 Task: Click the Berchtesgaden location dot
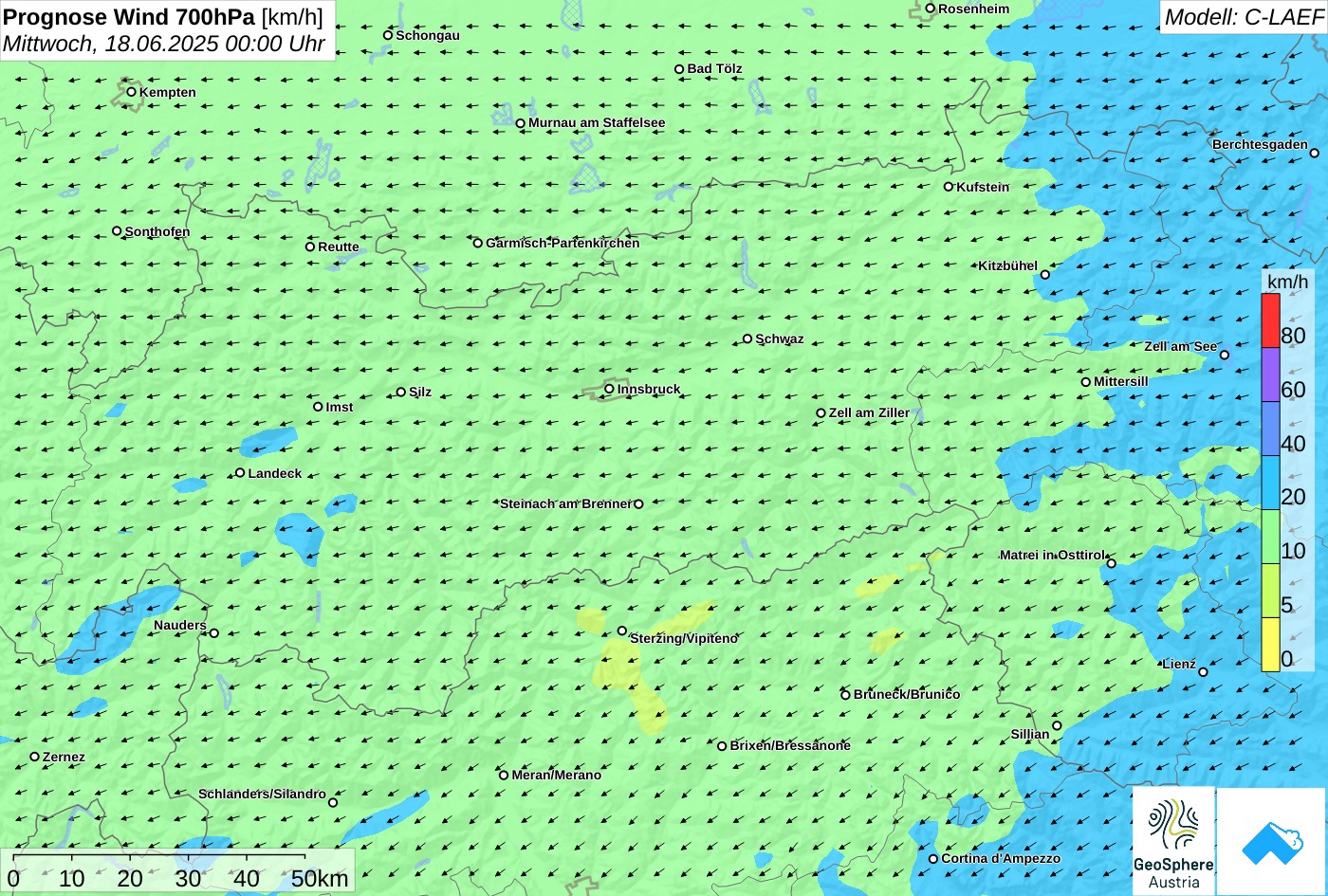point(1315,153)
